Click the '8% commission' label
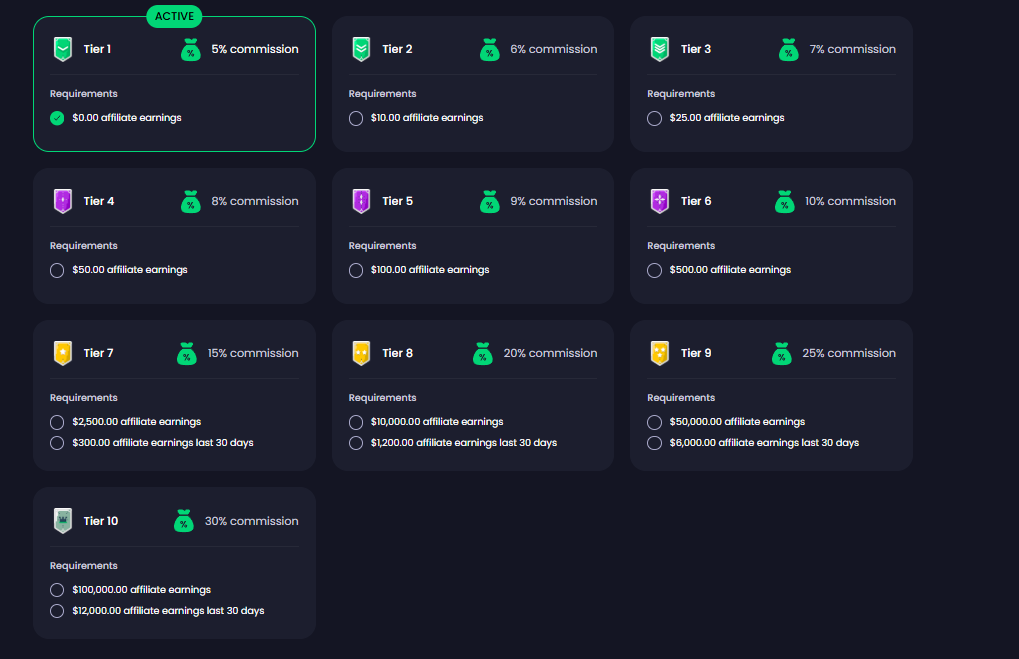 pos(255,201)
